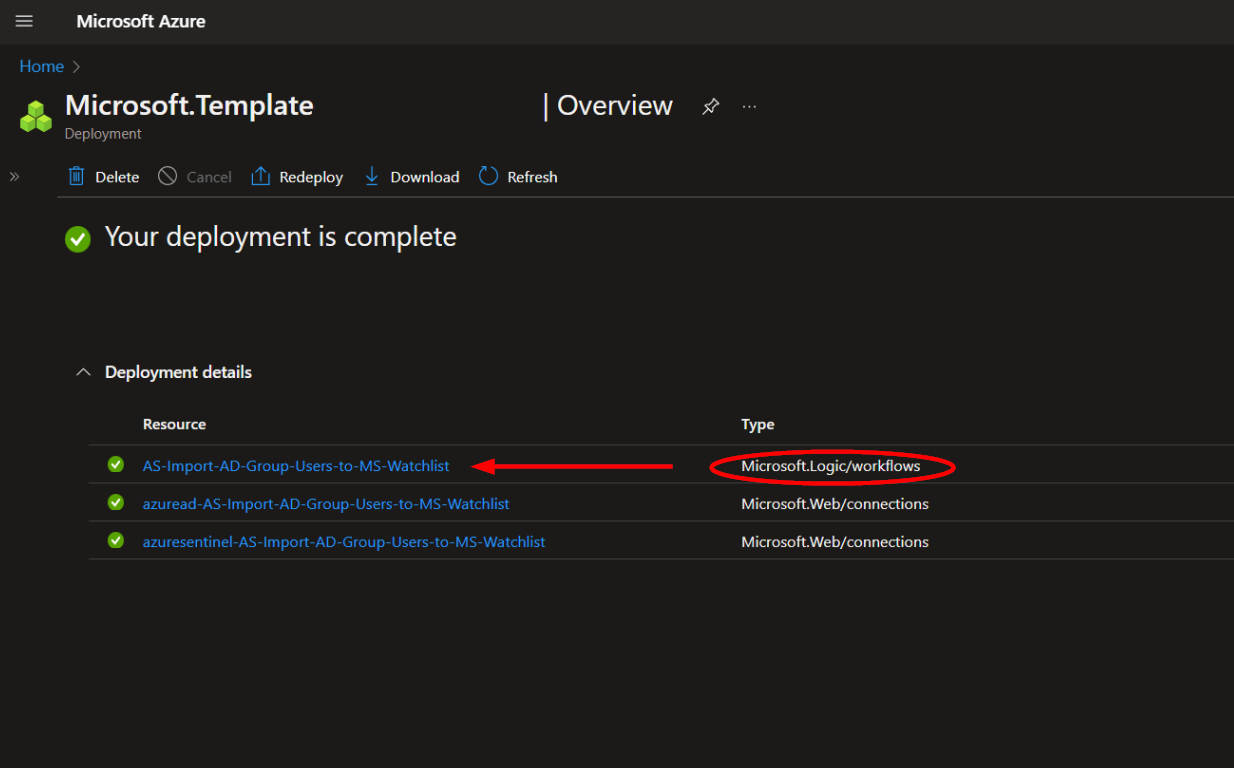Click the Overview page title text

click(x=615, y=106)
